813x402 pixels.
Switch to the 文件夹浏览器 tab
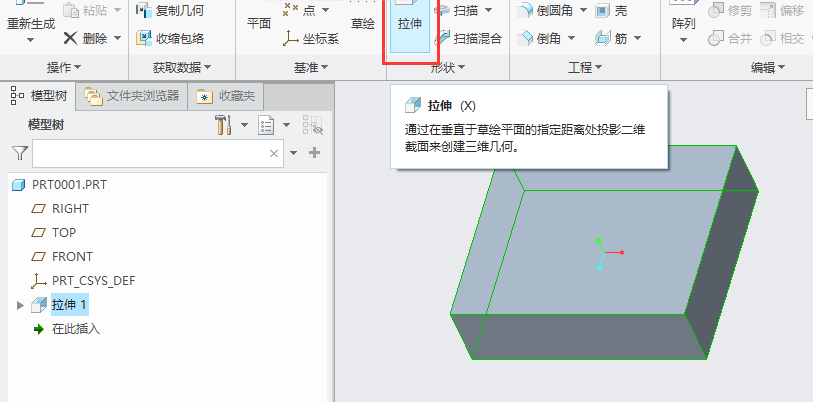(131, 96)
